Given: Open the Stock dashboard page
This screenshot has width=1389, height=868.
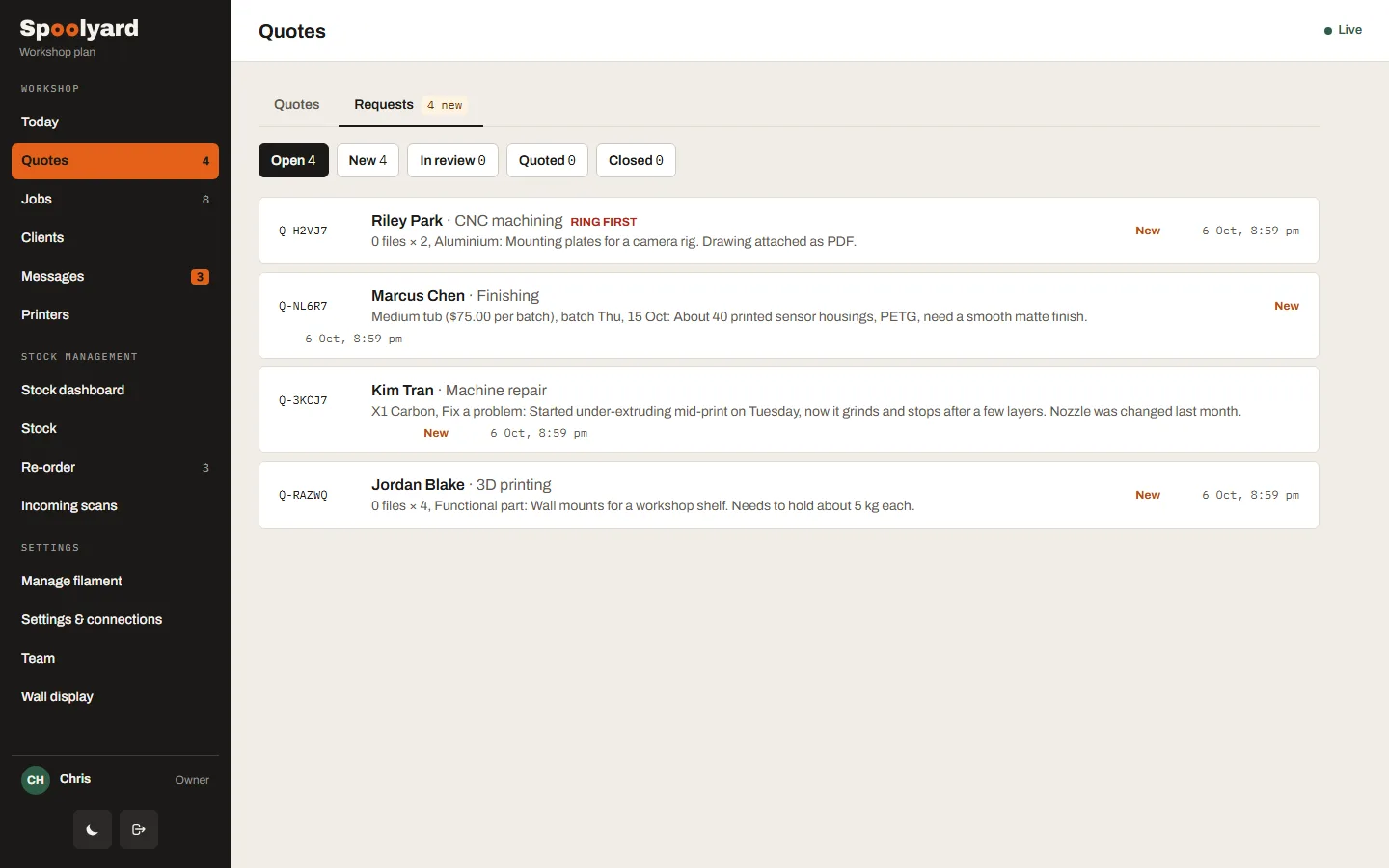Looking at the screenshot, I should coord(115,390).
